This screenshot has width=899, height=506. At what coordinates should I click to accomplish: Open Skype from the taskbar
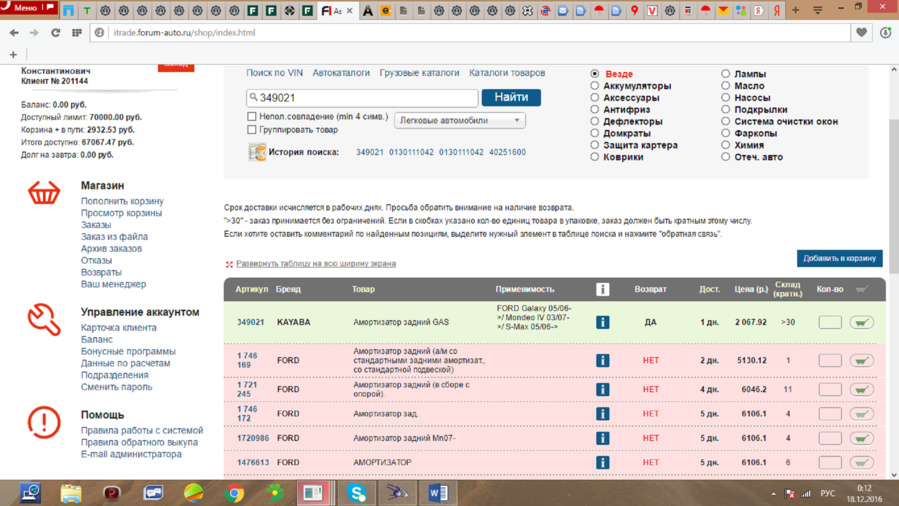pyautogui.click(x=357, y=493)
